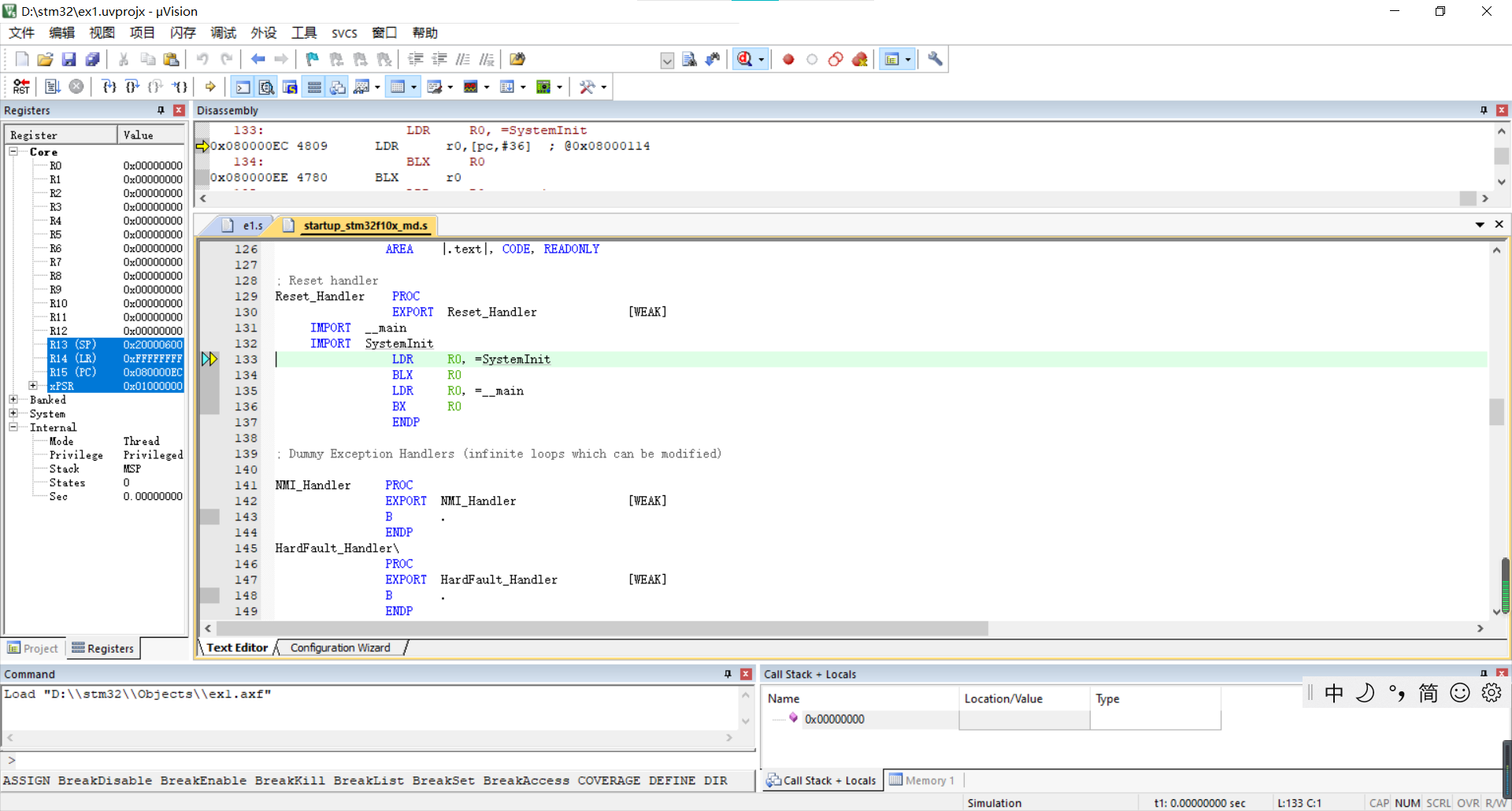Click the Save file icon
The image size is (1512, 811).
[69, 59]
